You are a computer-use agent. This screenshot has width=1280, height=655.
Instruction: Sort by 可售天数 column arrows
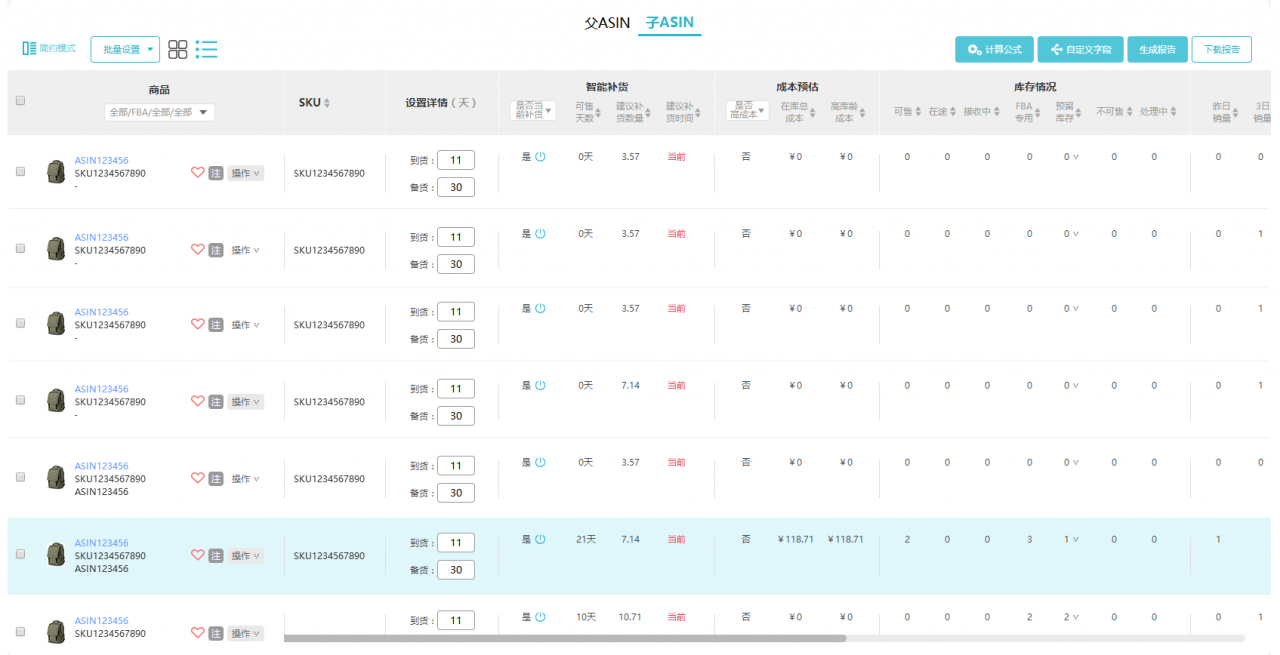coord(599,113)
